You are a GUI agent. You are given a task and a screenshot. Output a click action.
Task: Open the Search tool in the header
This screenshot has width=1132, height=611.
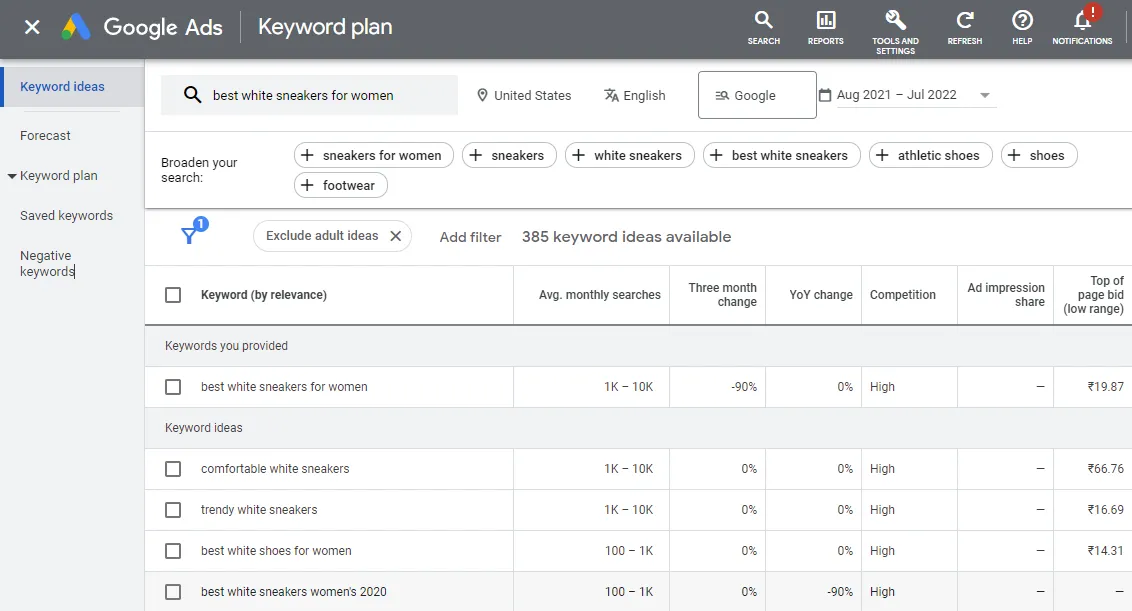tap(763, 28)
